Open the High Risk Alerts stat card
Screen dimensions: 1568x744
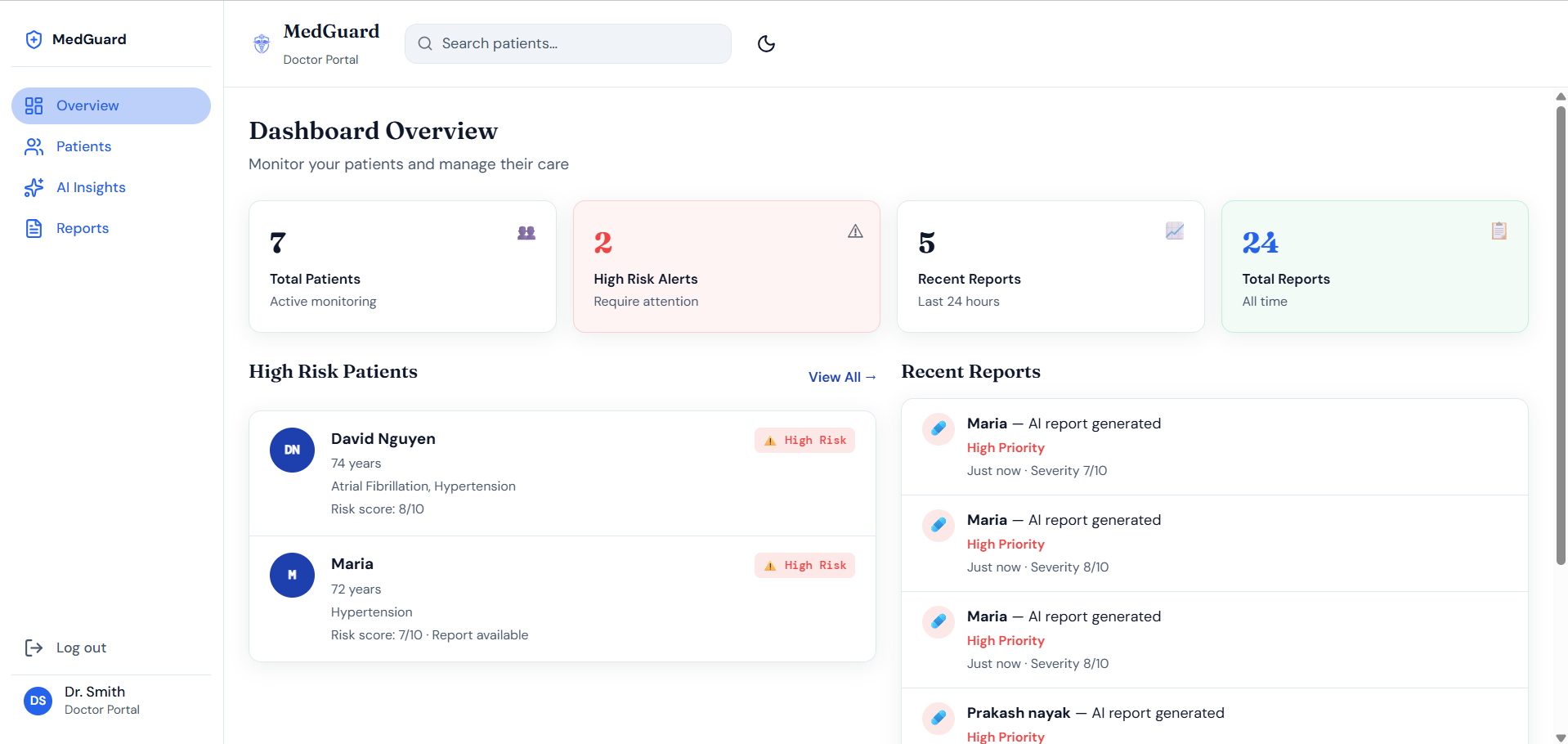click(727, 267)
